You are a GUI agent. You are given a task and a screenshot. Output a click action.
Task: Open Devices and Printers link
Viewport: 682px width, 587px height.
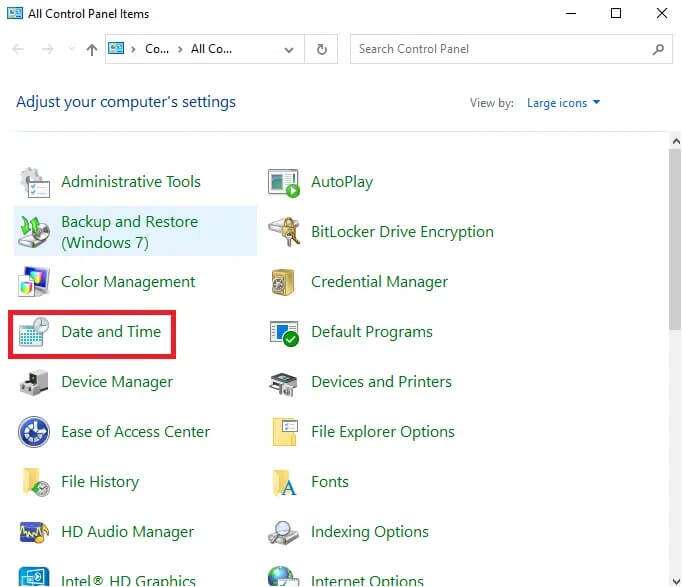(x=381, y=382)
